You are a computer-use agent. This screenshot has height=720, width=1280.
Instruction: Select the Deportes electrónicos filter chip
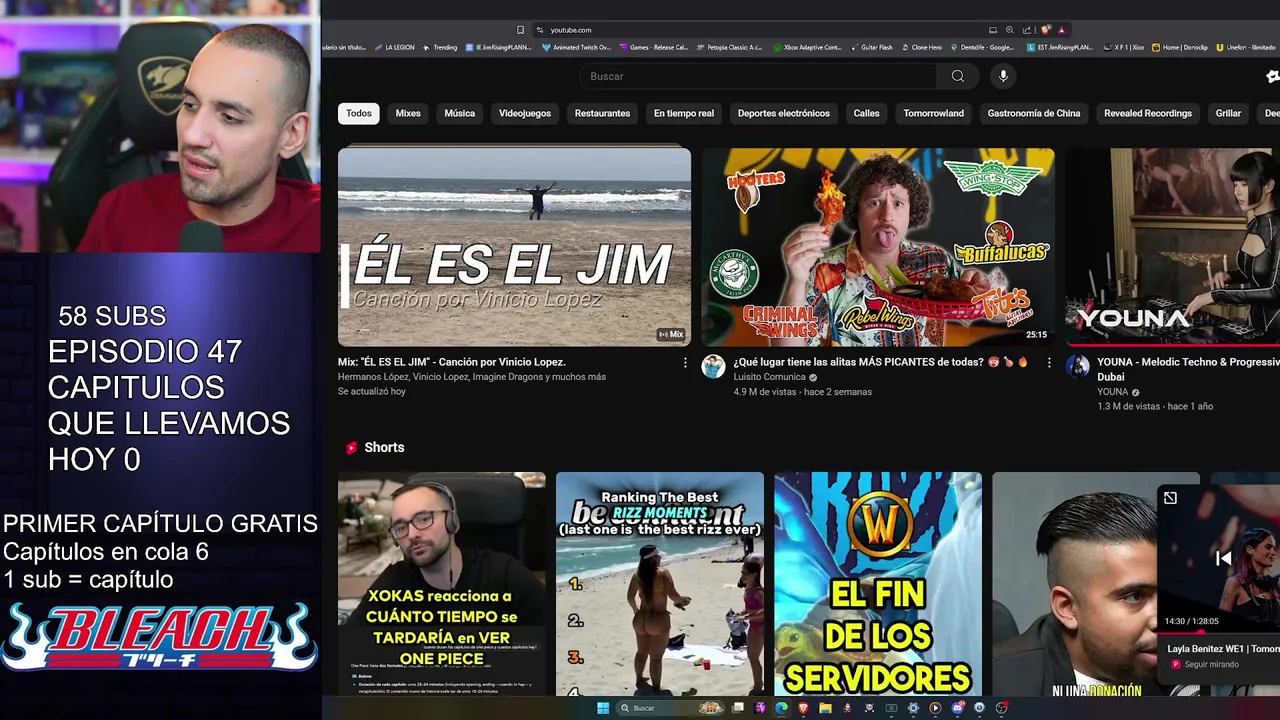784,114
